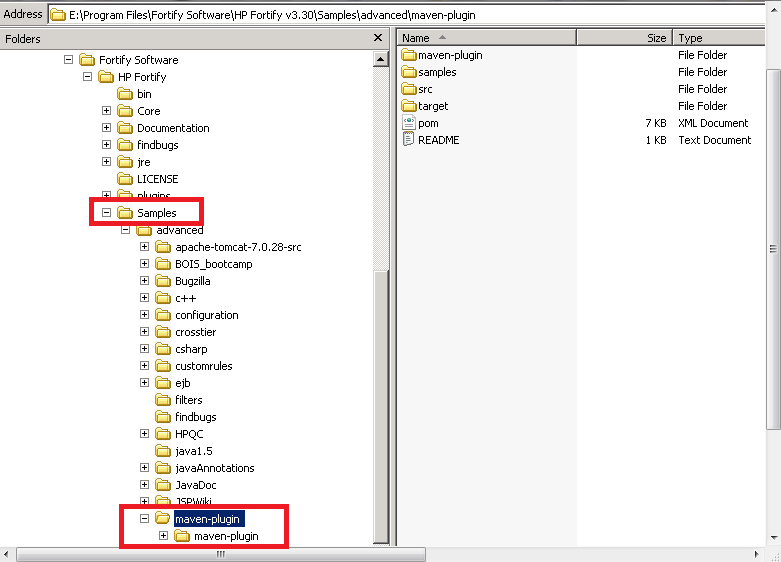Expand the ejb folder node
781x562 pixels.
144,383
